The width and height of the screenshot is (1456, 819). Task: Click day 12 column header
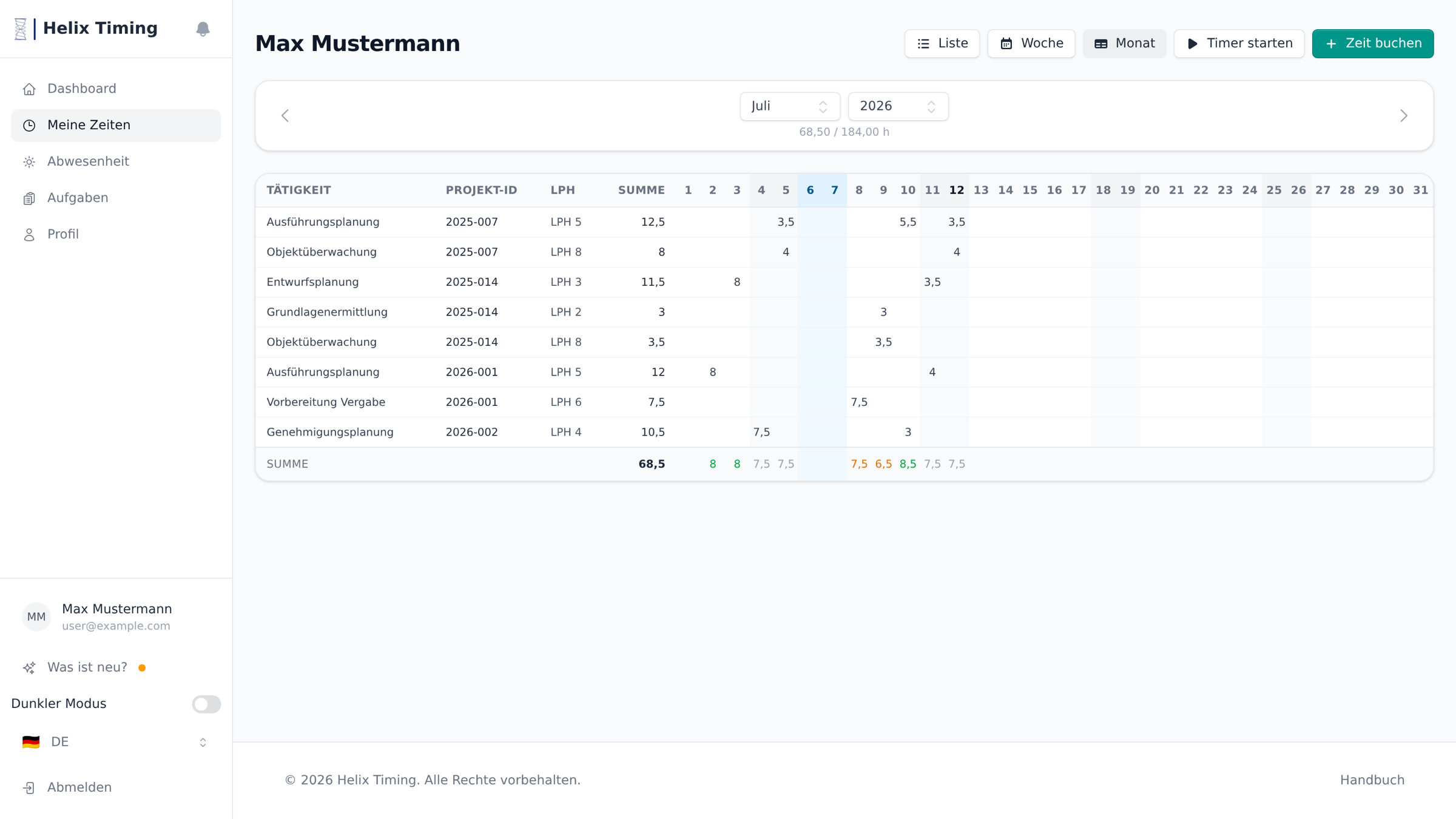coord(957,190)
